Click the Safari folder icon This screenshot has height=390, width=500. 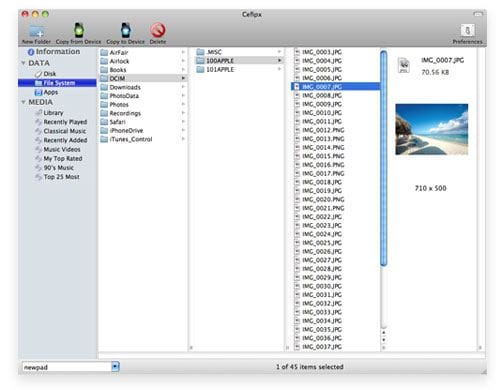point(104,122)
